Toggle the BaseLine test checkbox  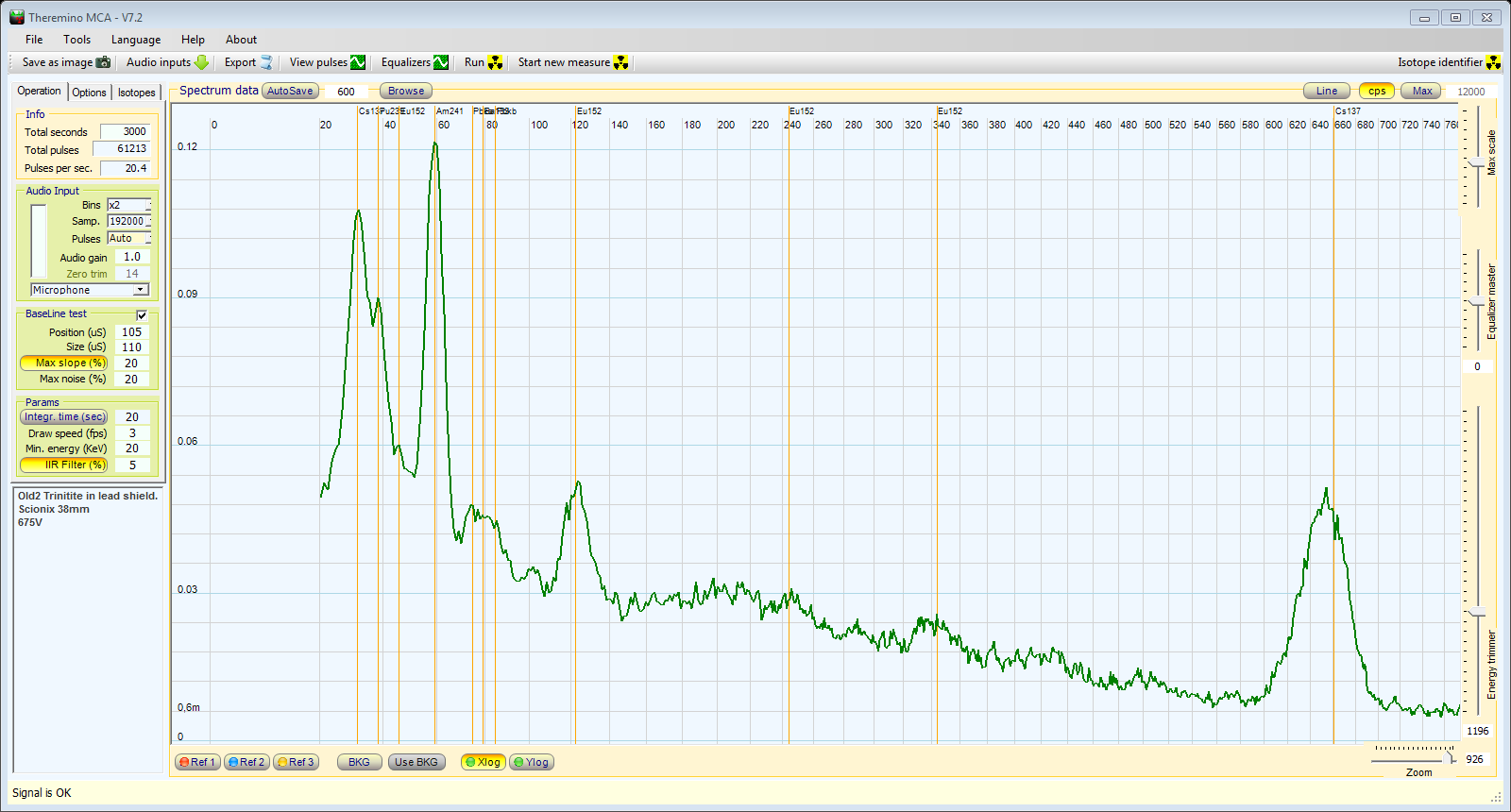pyautogui.click(x=142, y=314)
